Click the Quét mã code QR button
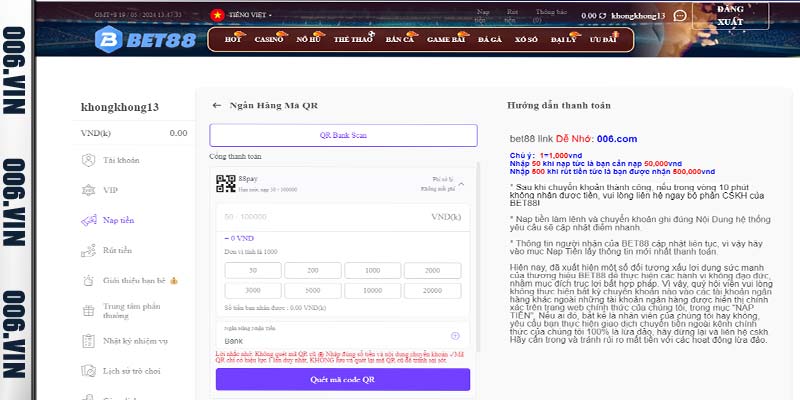This screenshot has width=800, height=400. click(x=343, y=380)
